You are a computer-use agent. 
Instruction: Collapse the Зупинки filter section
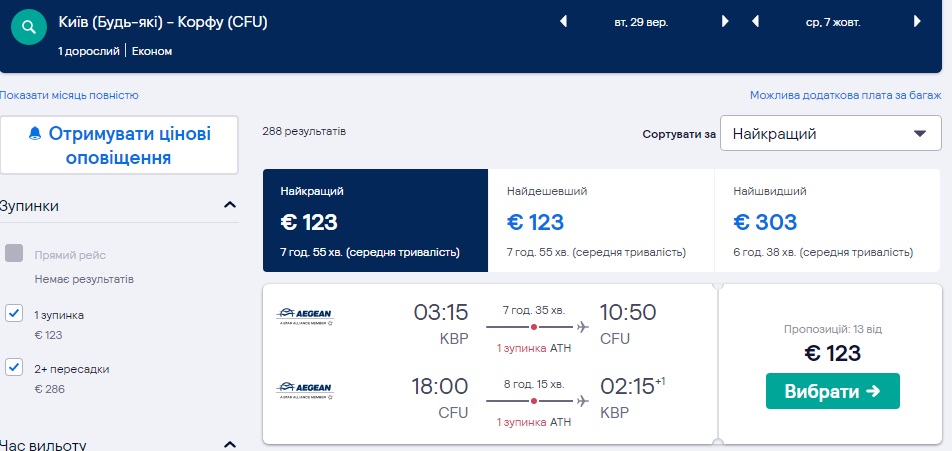(x=230, y=206)
